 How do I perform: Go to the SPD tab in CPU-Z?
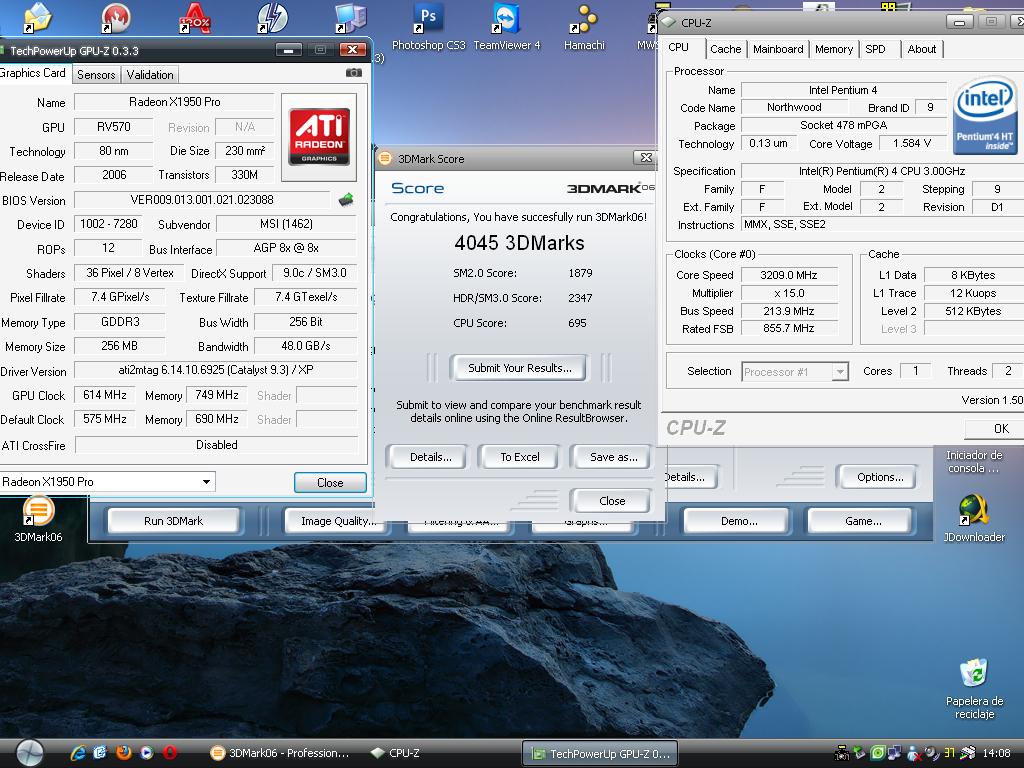pos(875,49)
